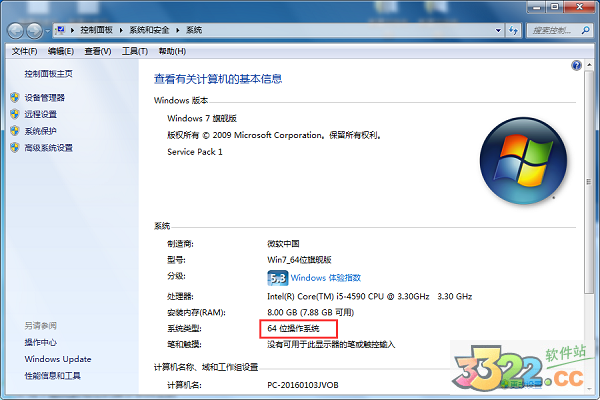Click the computer icon in address bar
The image size is (600, 400).
pos(60,30)
